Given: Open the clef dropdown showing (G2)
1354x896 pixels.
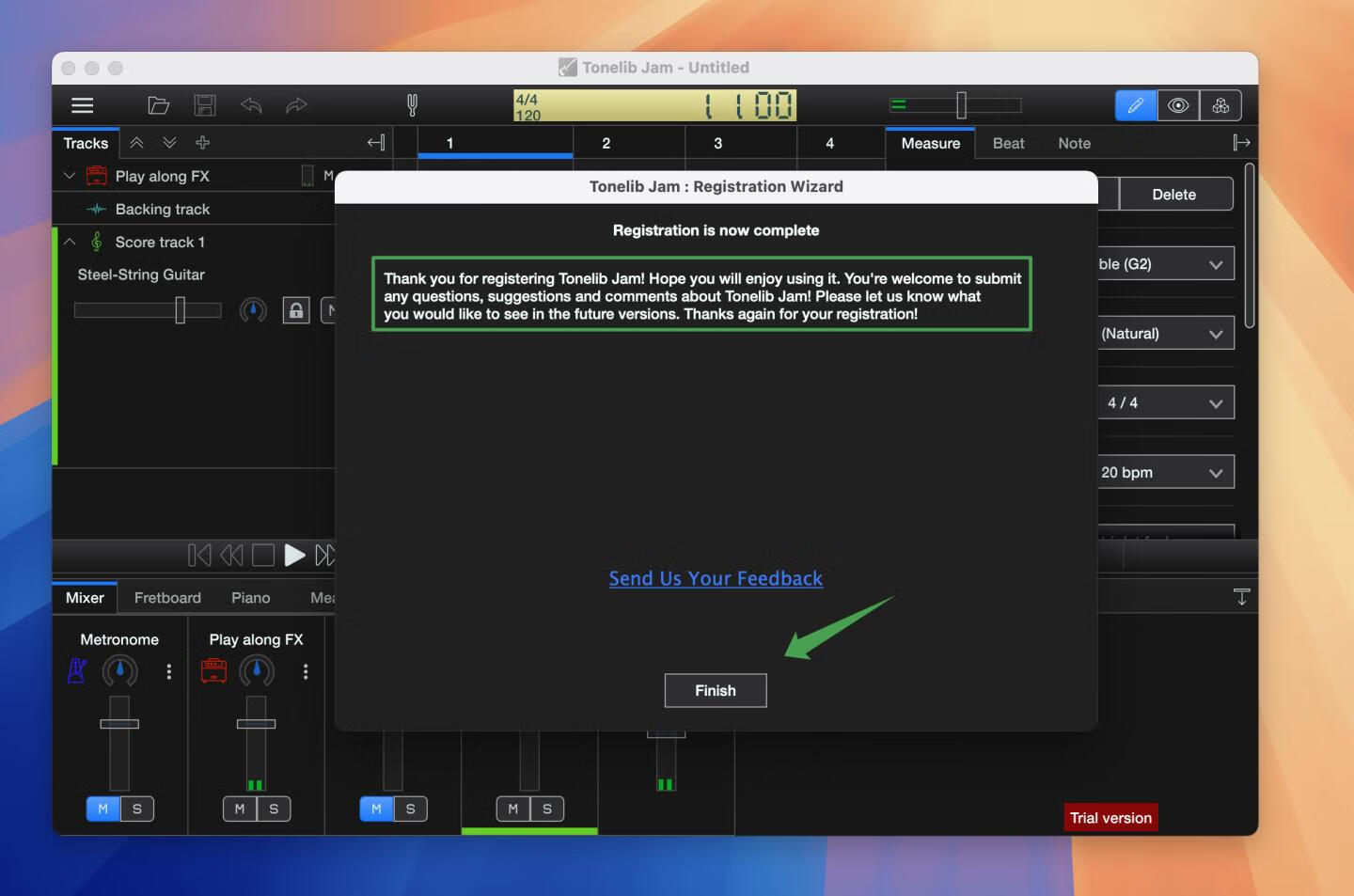Looking at the screenshot, I should click(1165, 264).
